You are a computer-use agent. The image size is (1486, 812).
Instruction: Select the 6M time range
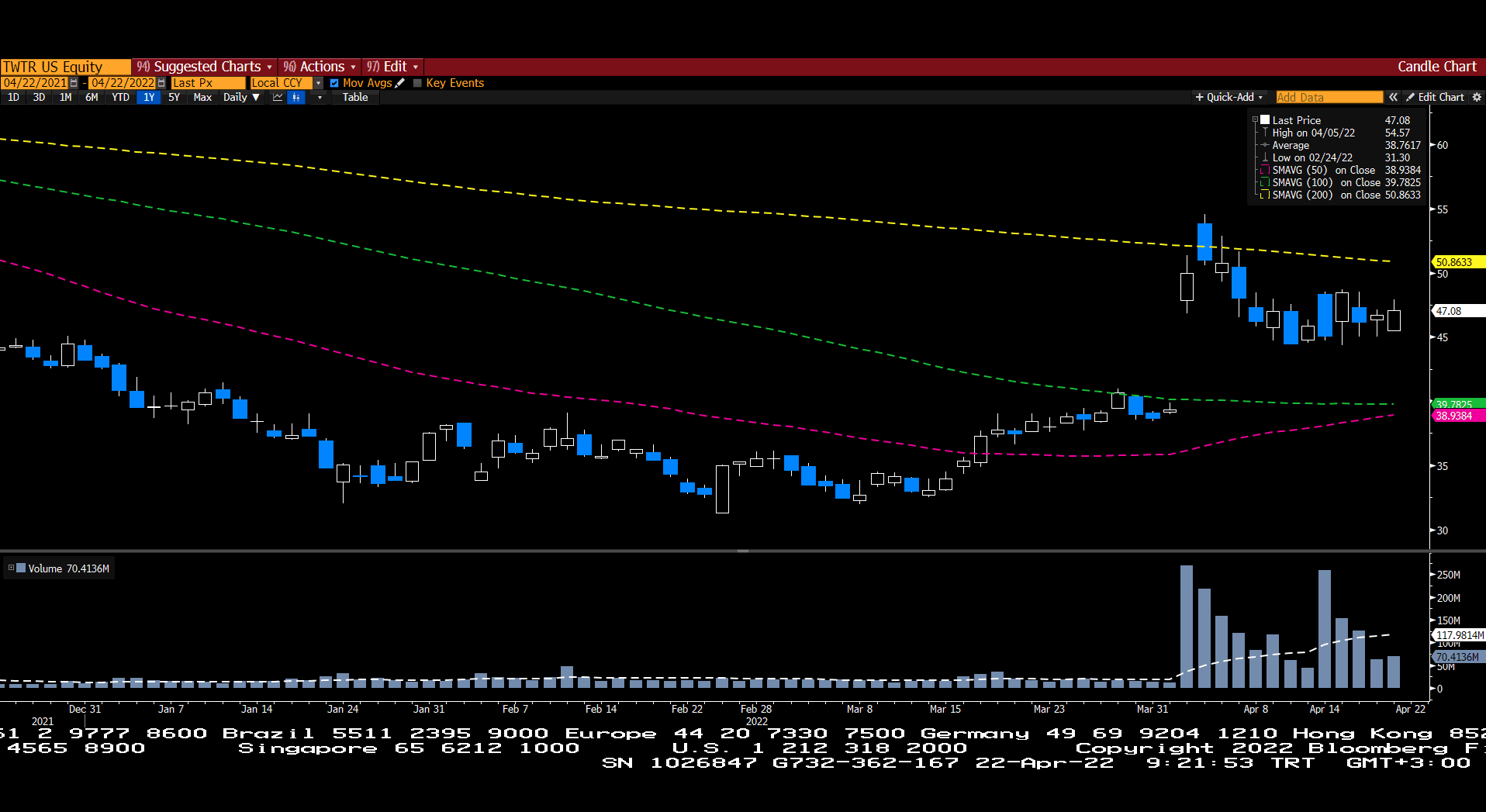(x=92, y=98)
